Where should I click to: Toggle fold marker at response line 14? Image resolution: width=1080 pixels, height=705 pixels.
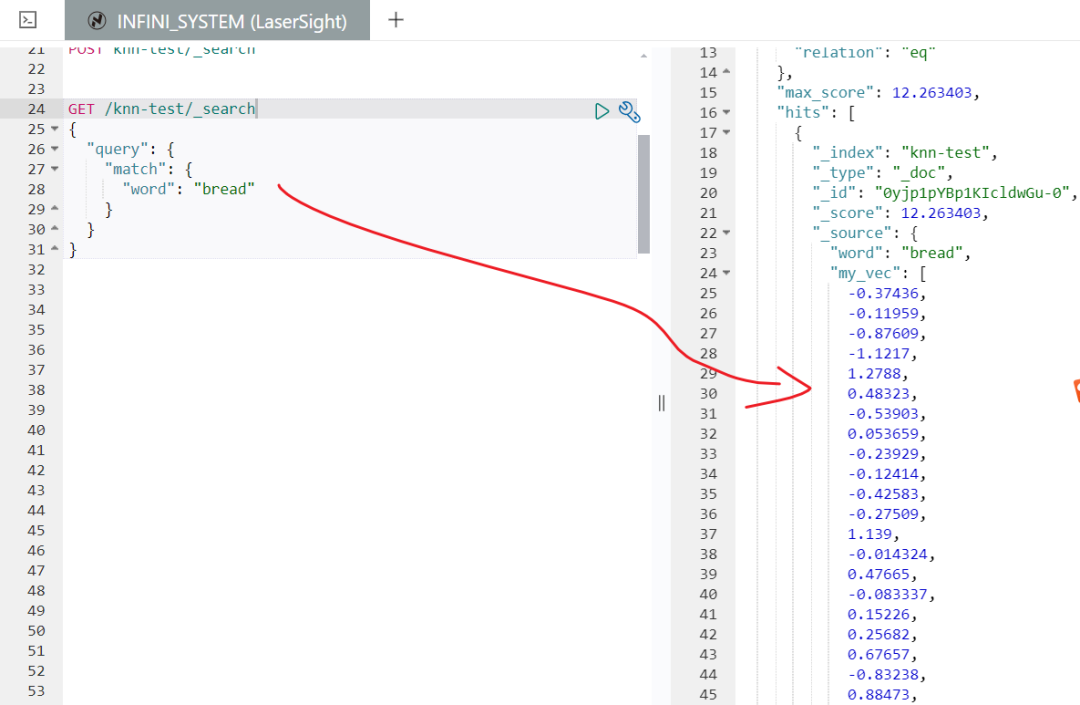tap(726, 72)
